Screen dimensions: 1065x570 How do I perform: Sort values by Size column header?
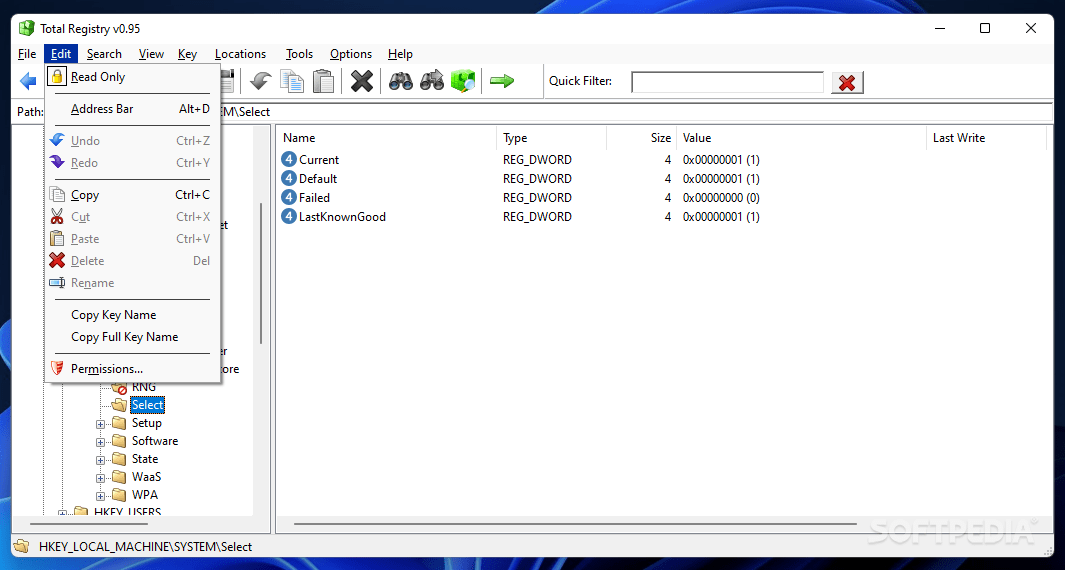(x=642, y=138)
